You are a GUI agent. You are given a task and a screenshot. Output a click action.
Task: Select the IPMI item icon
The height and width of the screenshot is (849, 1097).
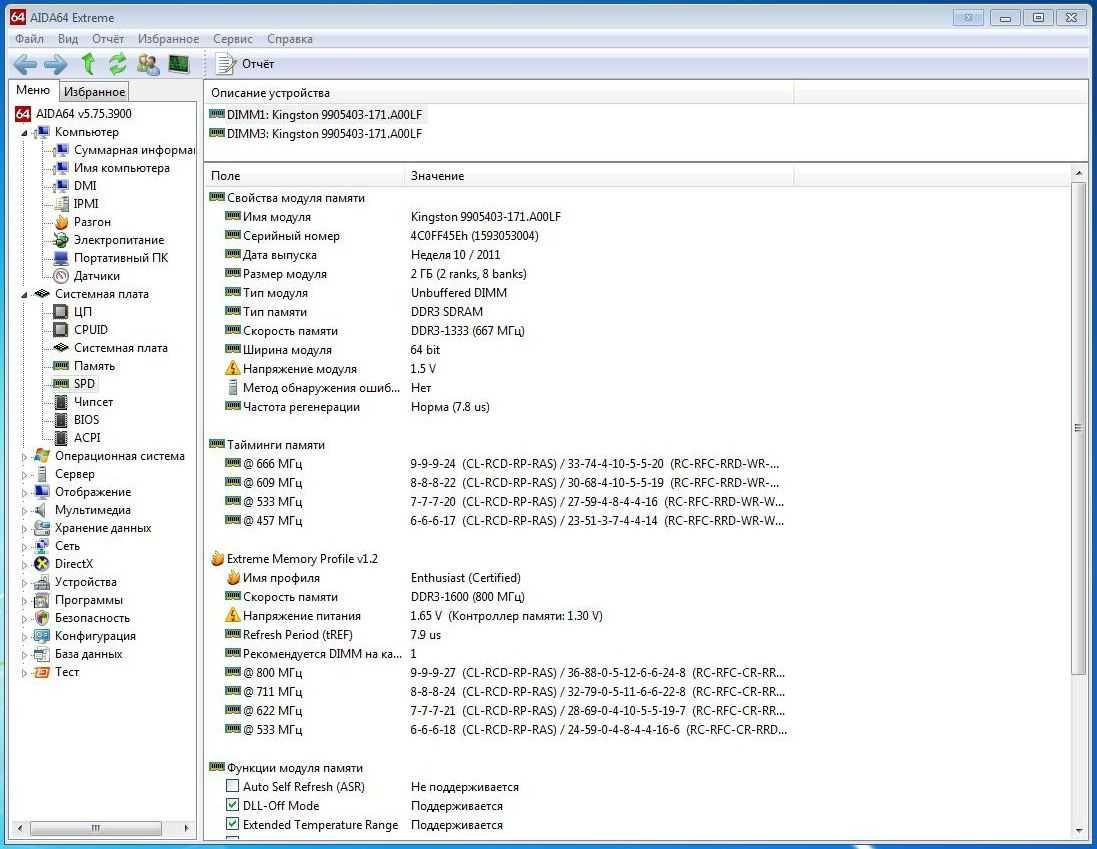point(62,204)
